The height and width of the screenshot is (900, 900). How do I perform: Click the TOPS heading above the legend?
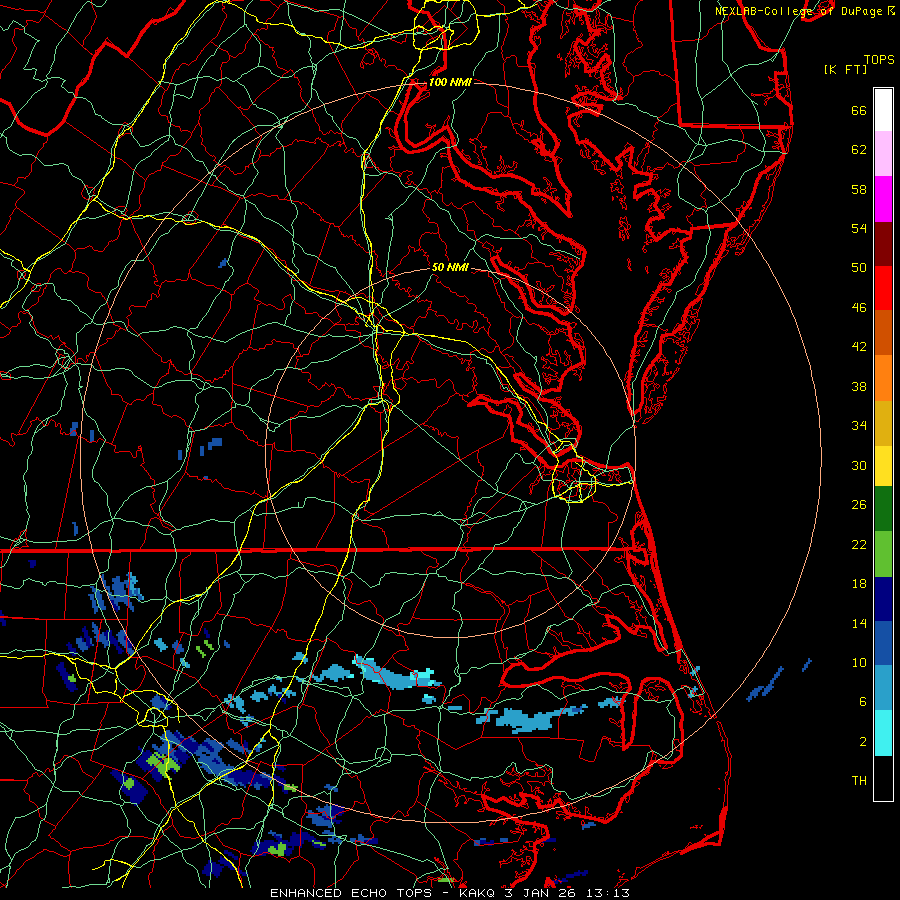pyautogui.click(x=879, y=60)
